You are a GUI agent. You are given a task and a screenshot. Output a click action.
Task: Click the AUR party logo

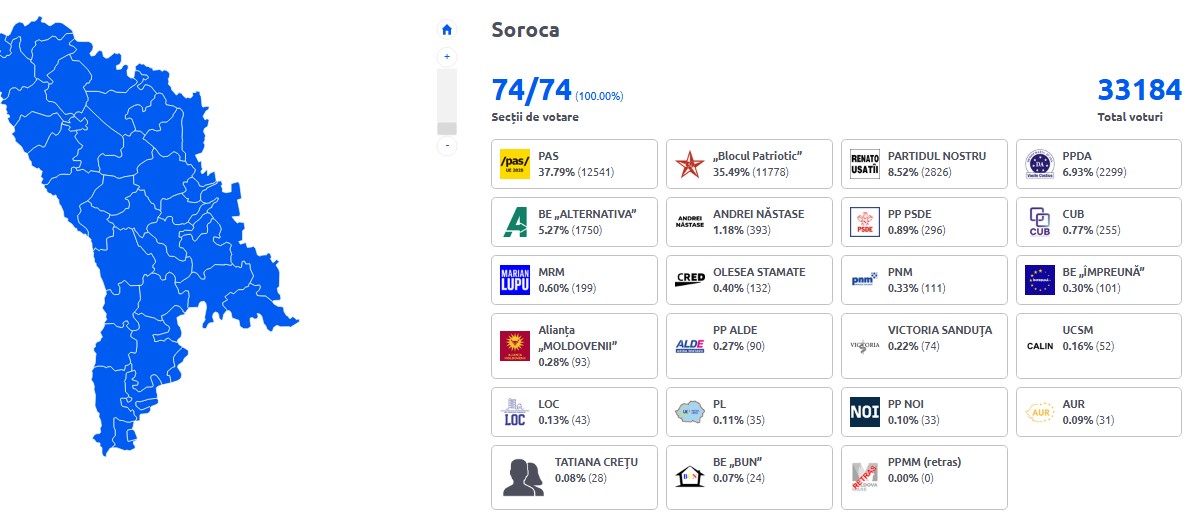click(x=1039, y=412)
